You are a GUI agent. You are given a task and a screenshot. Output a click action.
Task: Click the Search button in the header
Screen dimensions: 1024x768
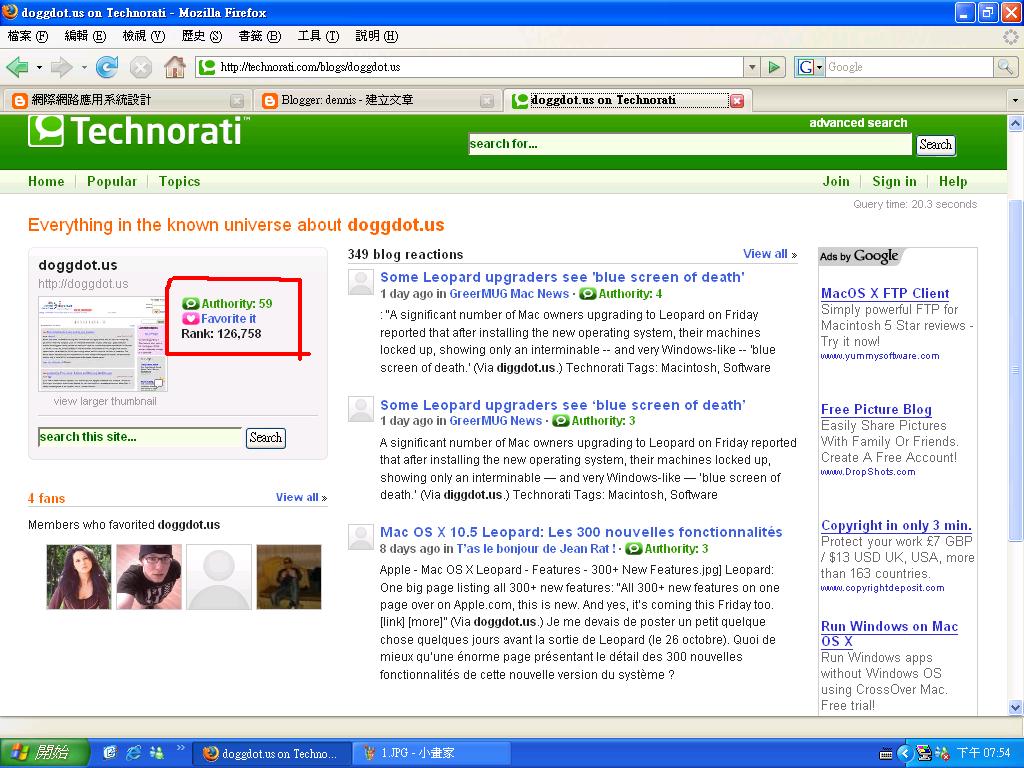936,145
